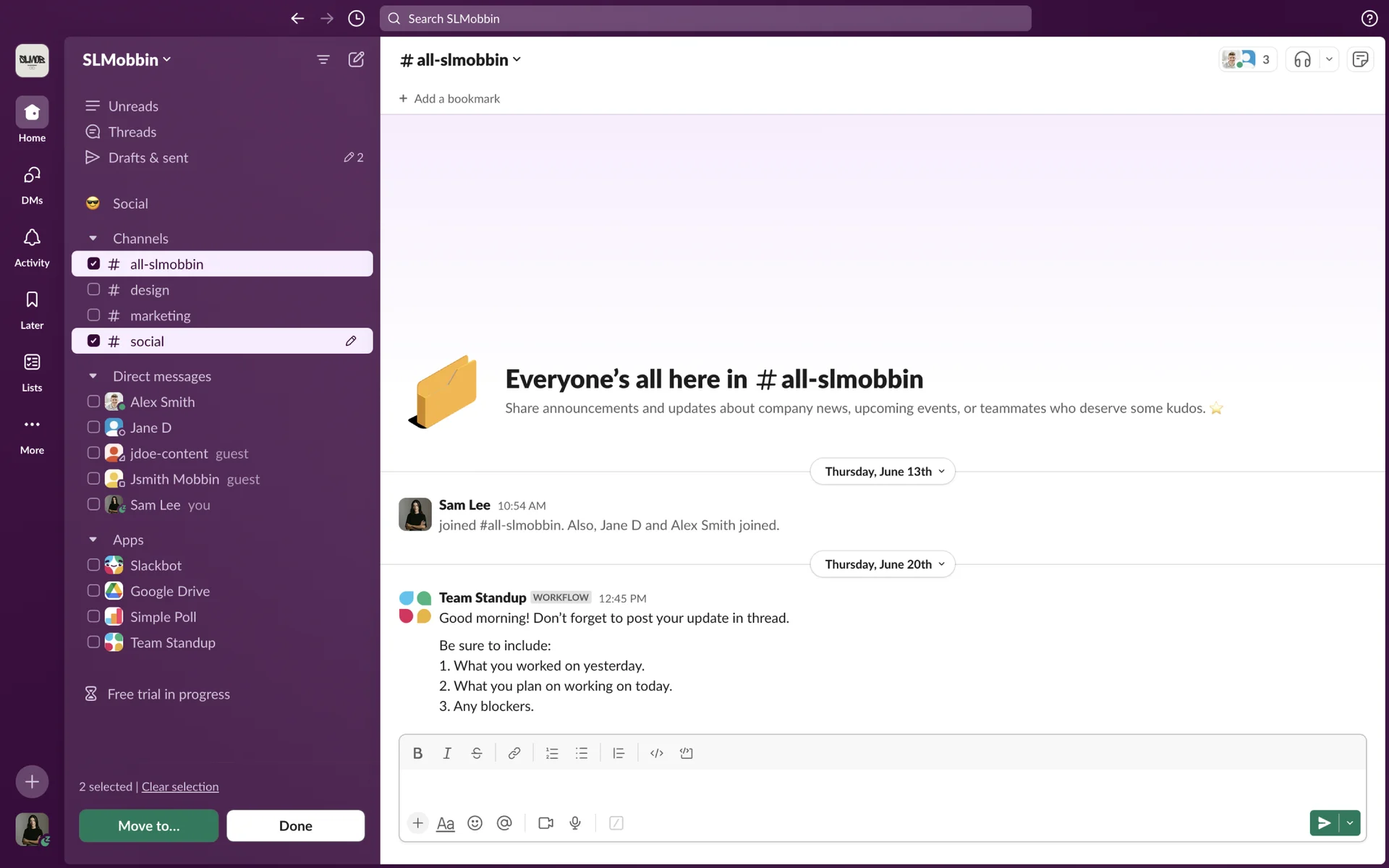Select the Alex Smith checkbox
The width and height of the screenshot is (1389, 868).
[93, 401]
